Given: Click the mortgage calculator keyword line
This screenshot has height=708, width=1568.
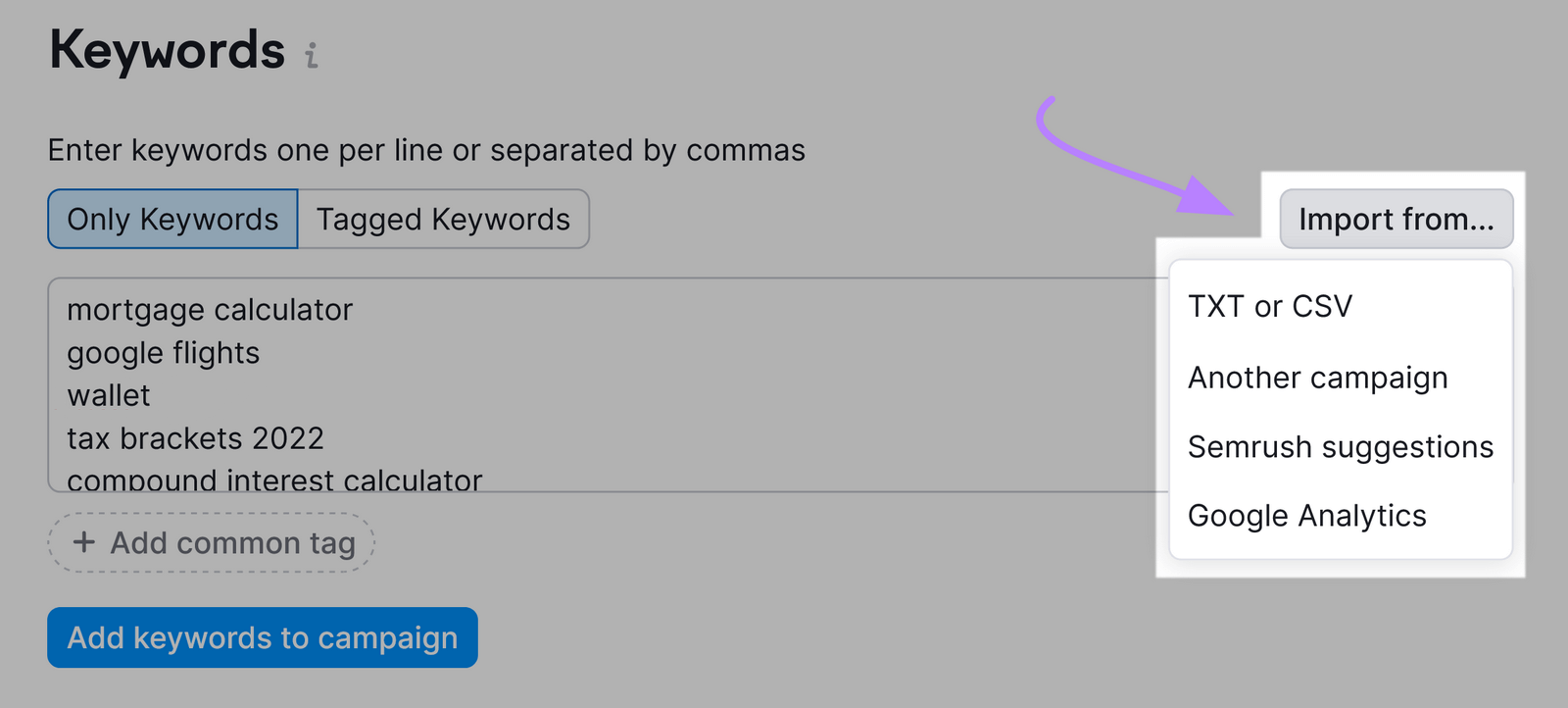Looking at the screenshot, I should point(209,309).
